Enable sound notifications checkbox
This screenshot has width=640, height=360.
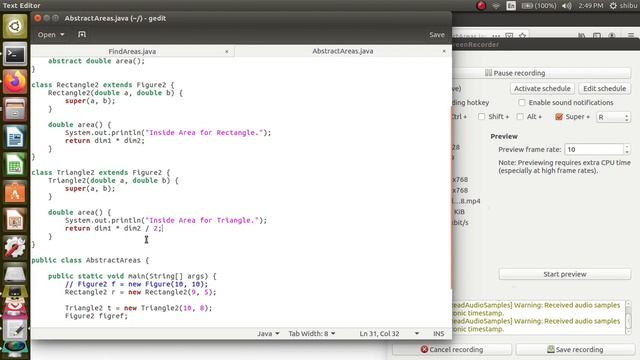(522, 102)
